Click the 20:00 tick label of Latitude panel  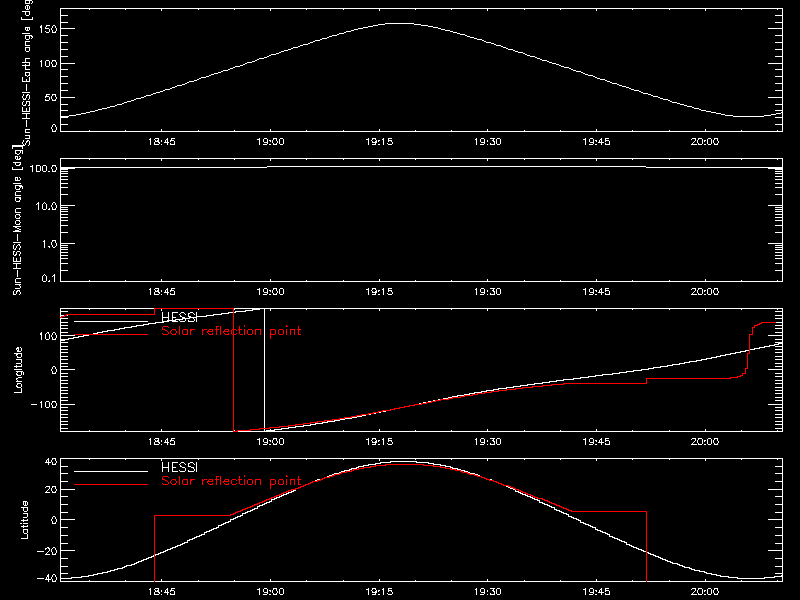pos(705,592)
